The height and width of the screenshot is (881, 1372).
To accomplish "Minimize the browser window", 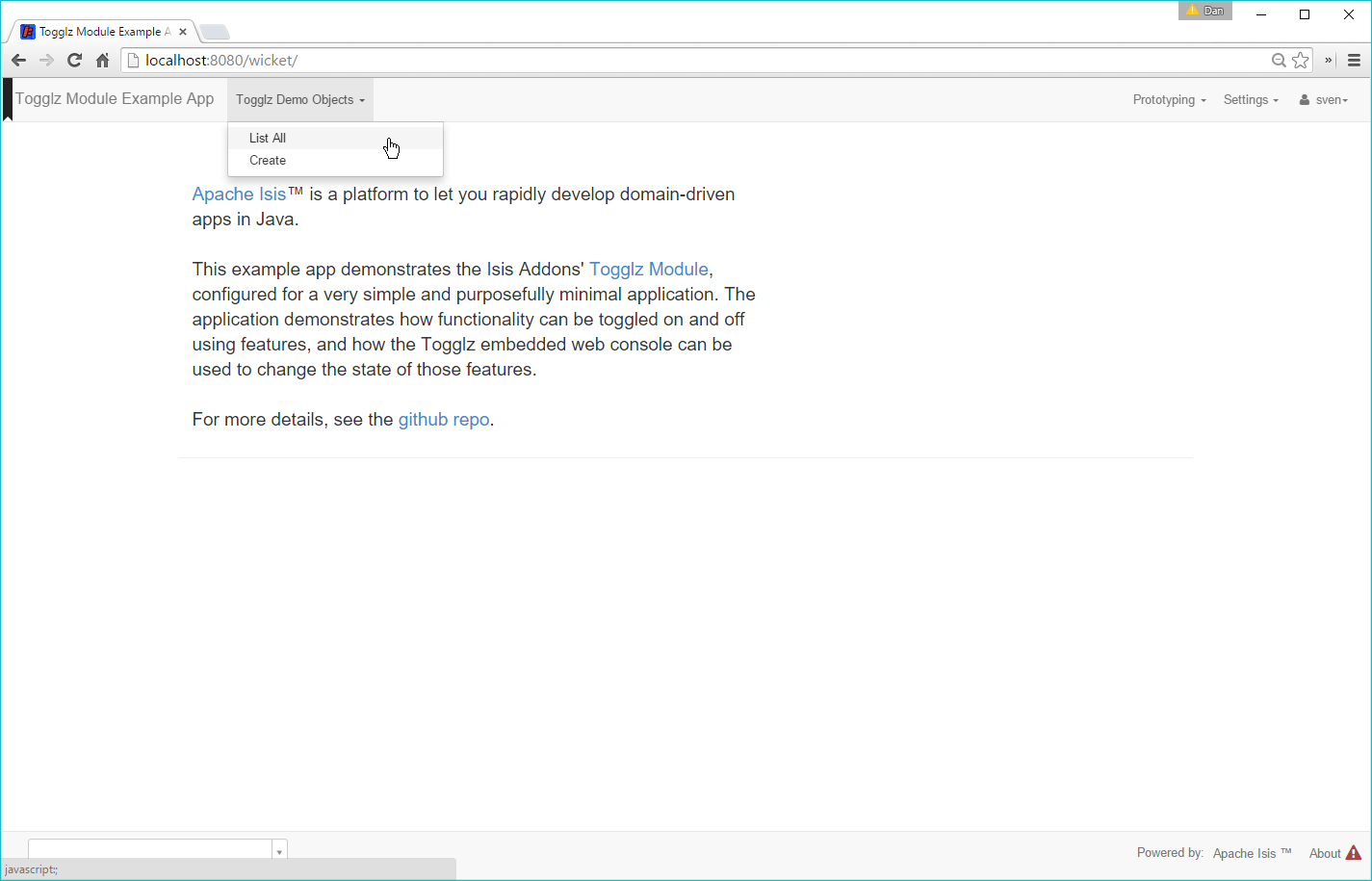I will click(1261, 14).
